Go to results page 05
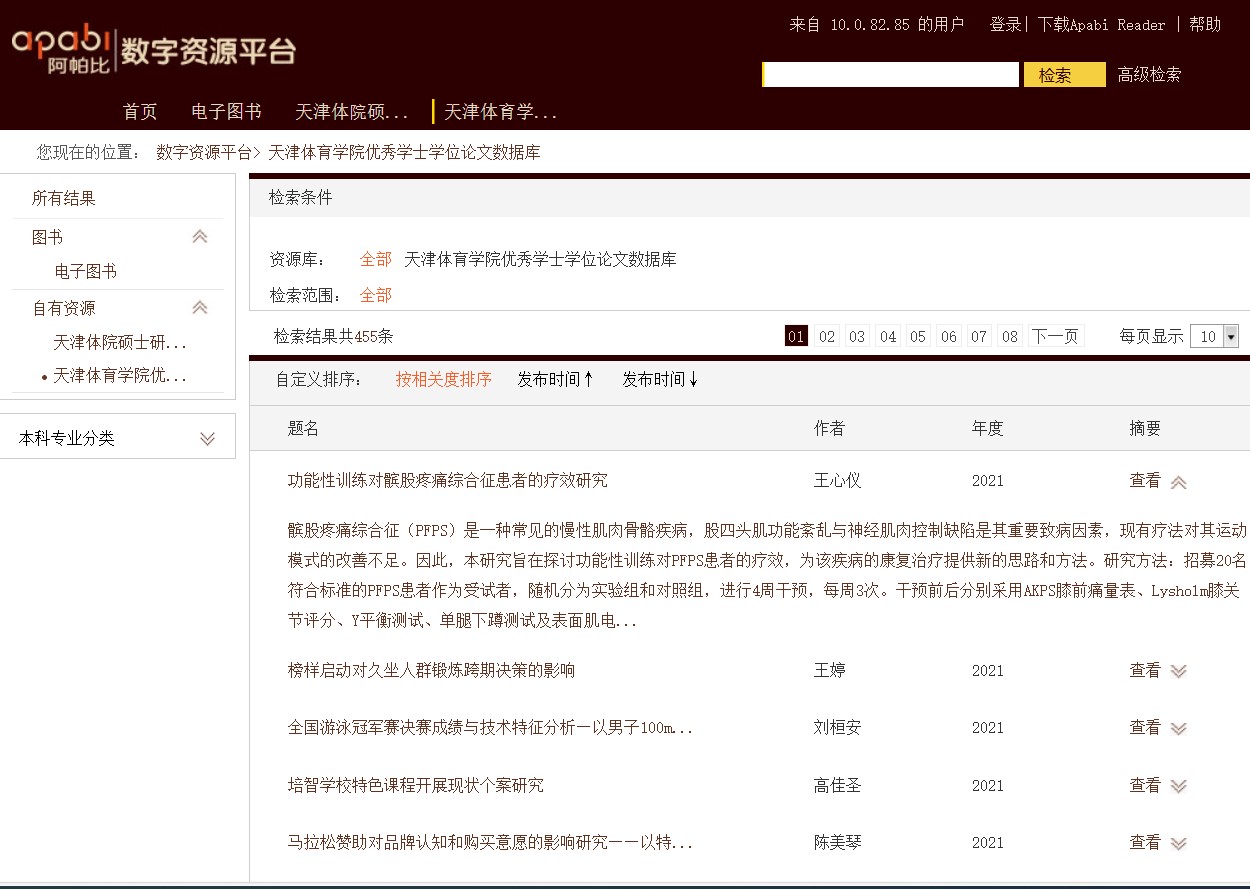 [x=917, y=336]
